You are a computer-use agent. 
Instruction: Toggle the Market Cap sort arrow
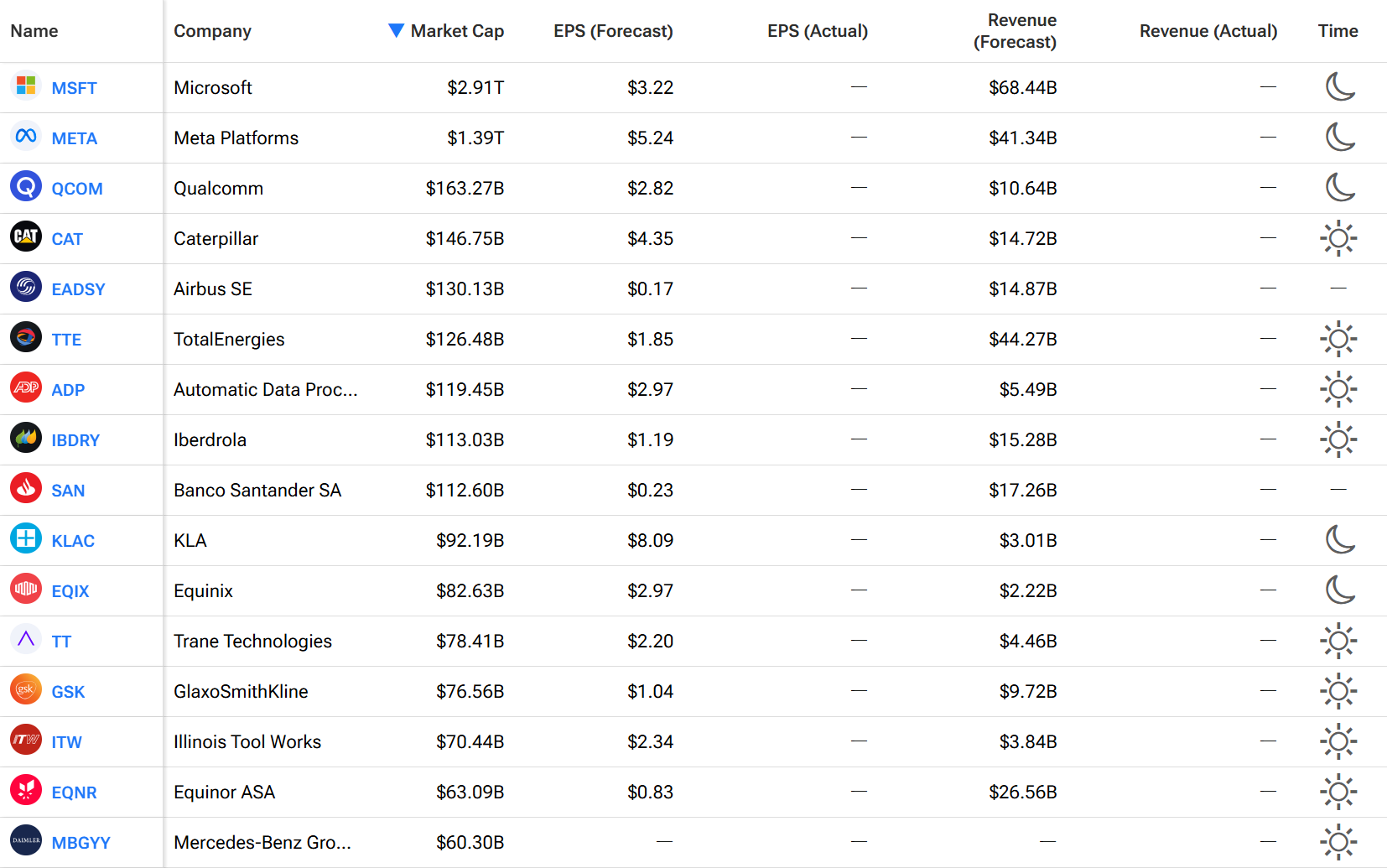(397, 31)
